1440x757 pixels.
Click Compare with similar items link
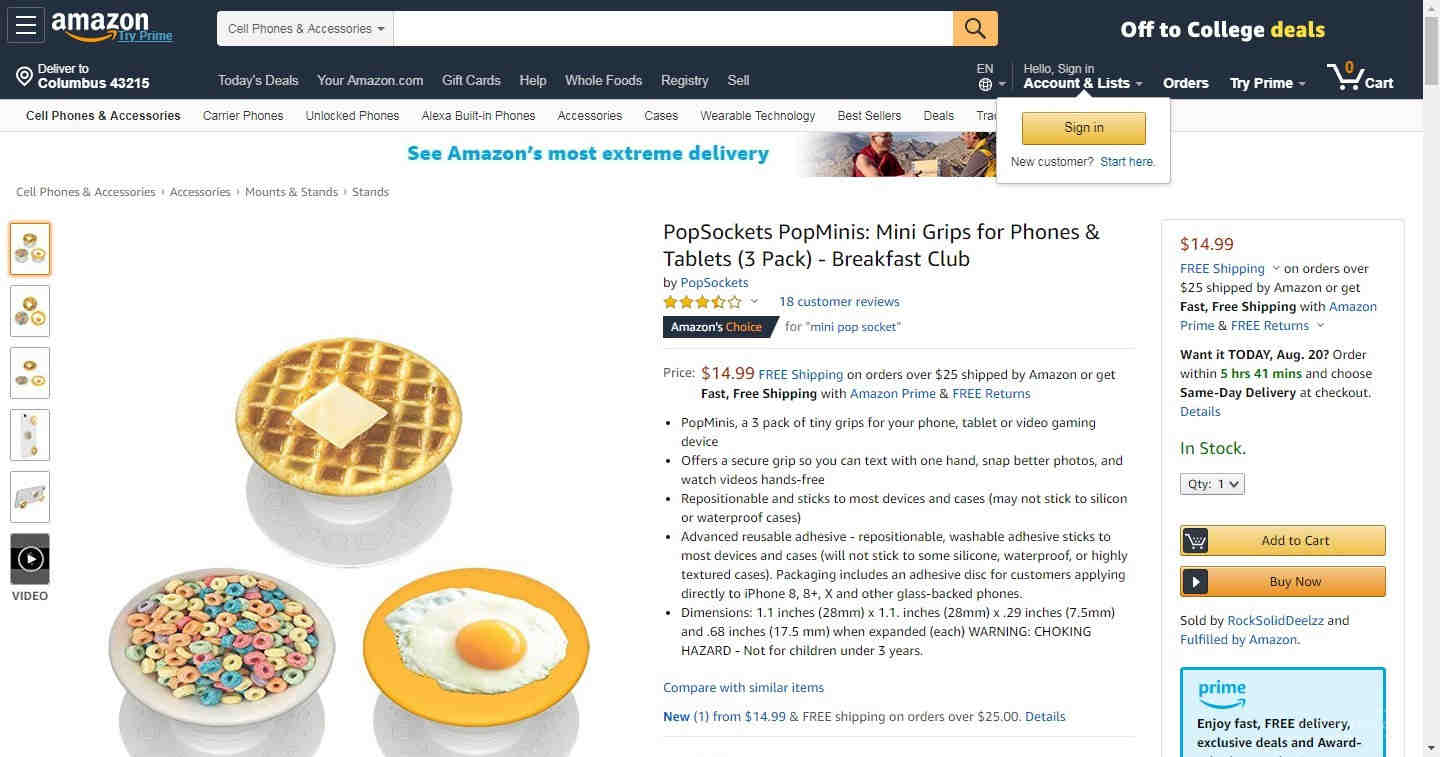pyautogui.click(x=743, y=687)
